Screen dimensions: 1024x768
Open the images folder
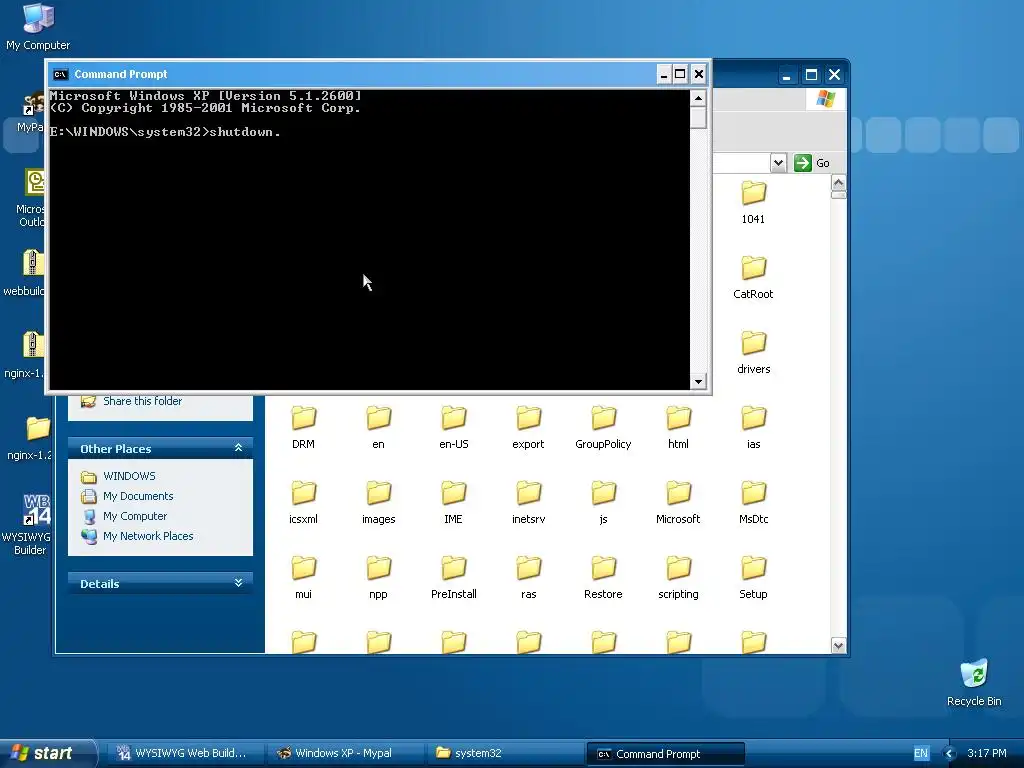pos(378,504)
